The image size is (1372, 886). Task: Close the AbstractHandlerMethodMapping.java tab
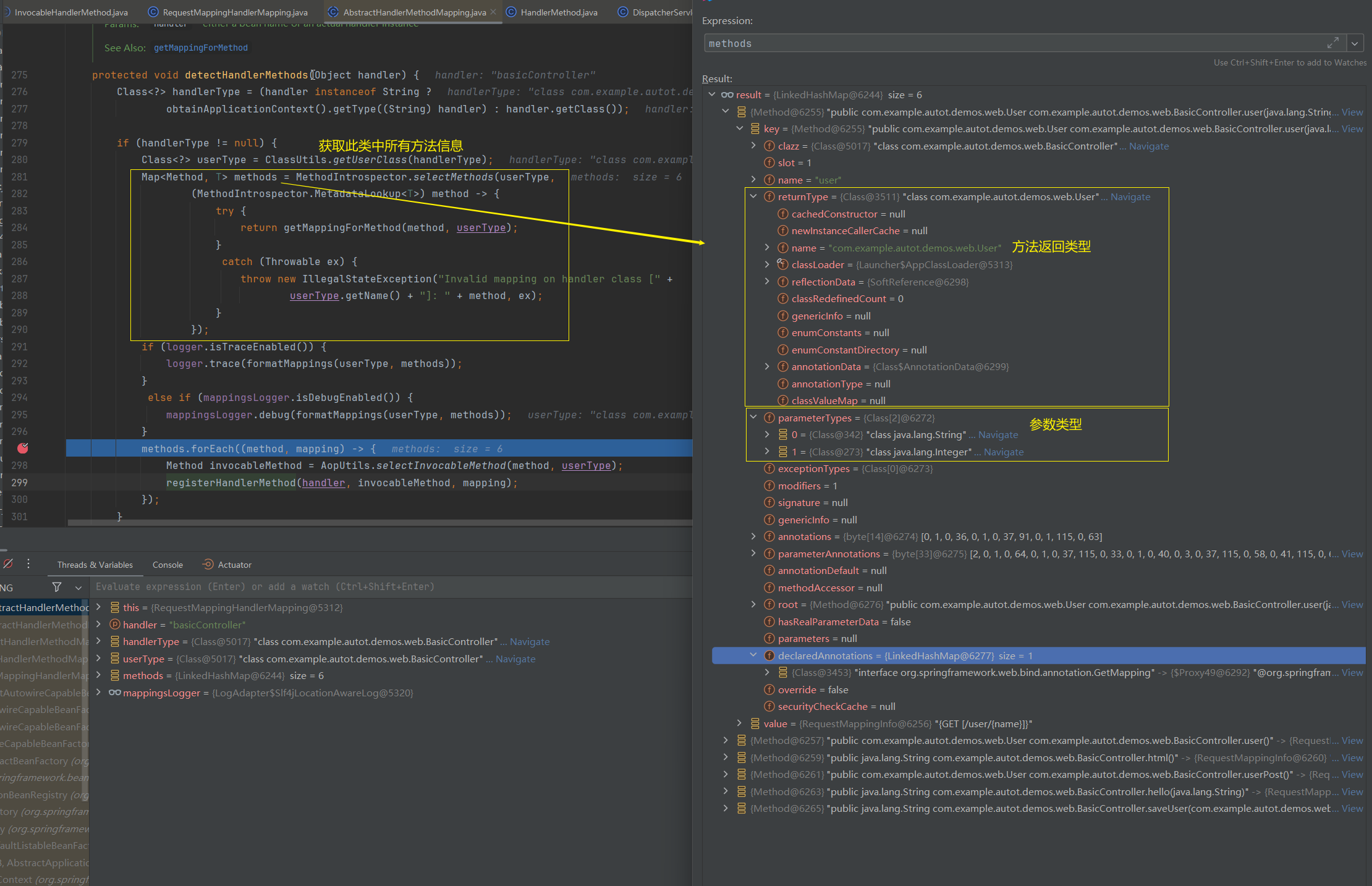[493, 12]
